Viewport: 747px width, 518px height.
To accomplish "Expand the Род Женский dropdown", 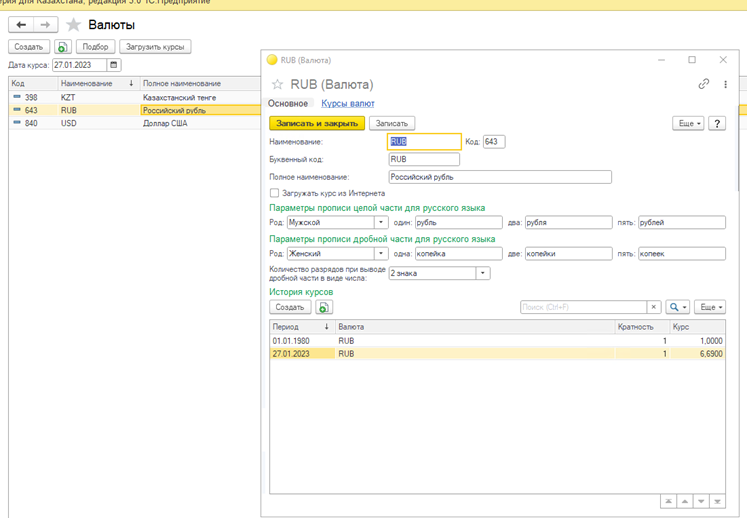I will (x=381, y=254).
